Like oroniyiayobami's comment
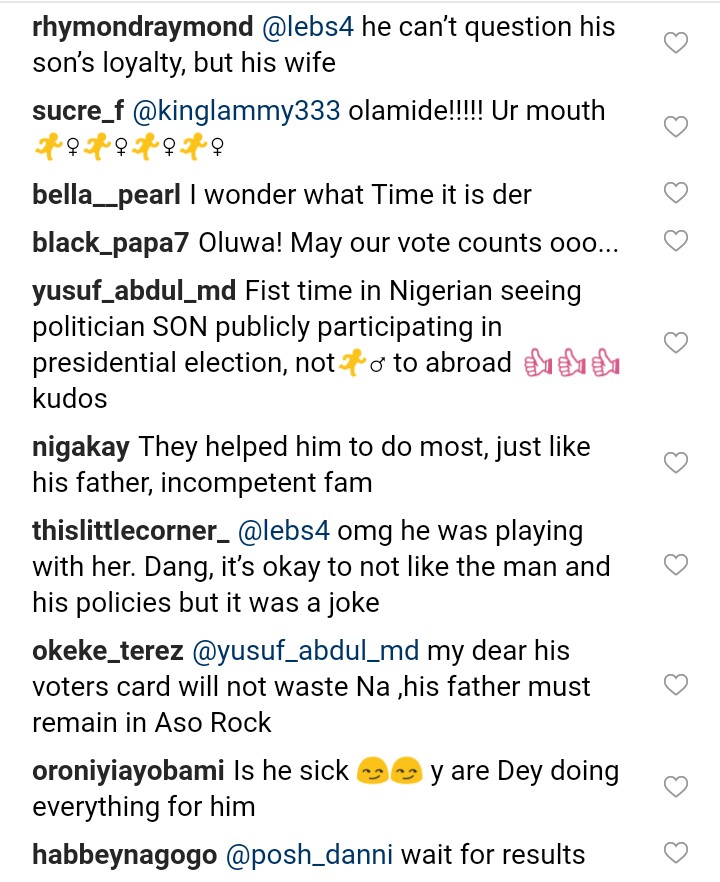 676,787
